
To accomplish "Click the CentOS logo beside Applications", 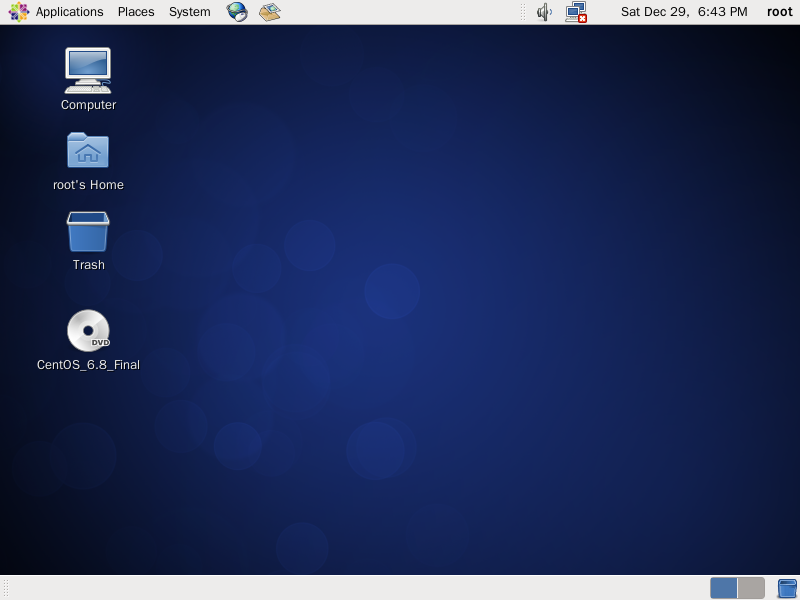I will [x=19, y=12].
